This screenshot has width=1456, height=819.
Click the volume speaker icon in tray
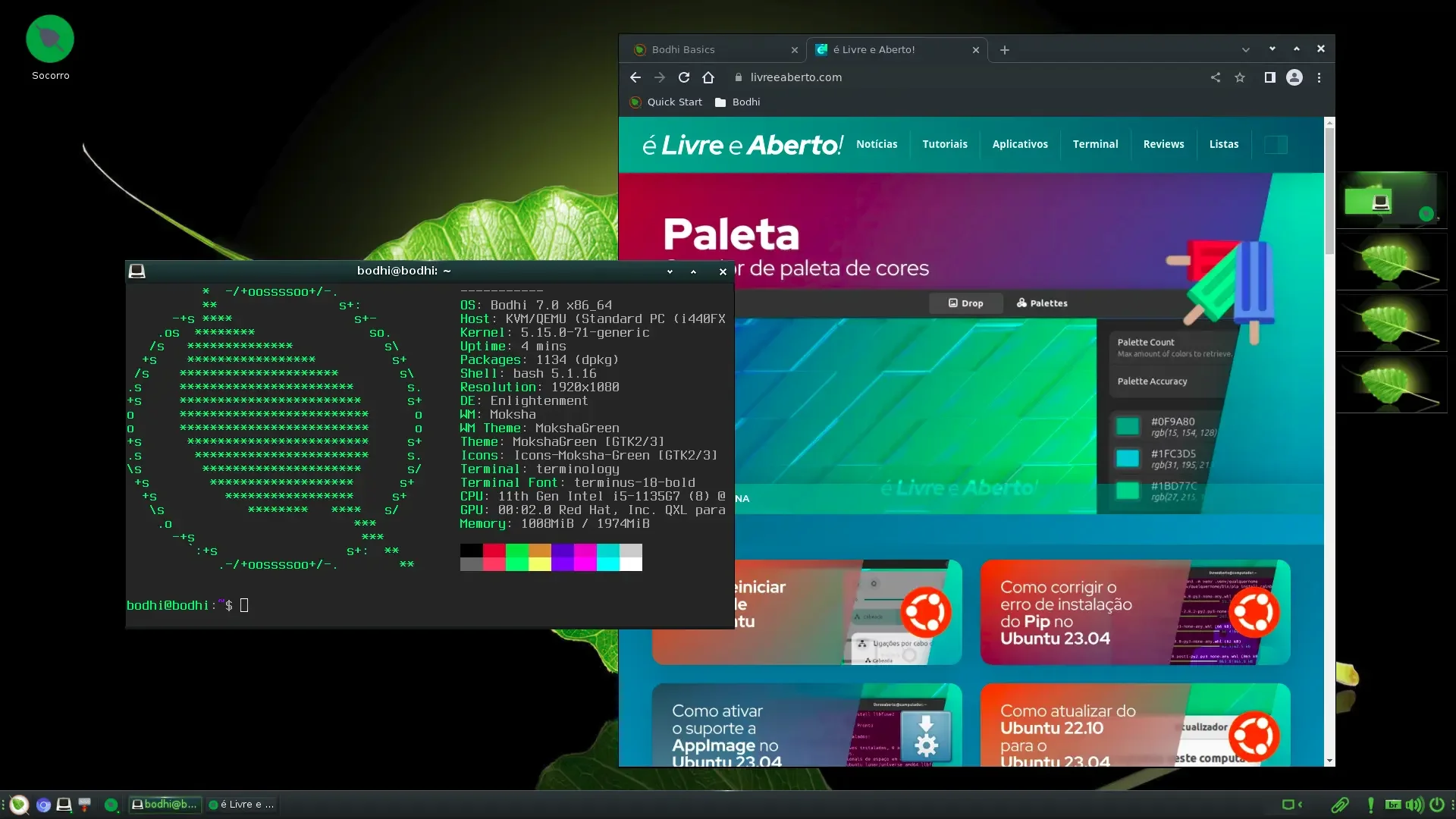point(1414,805)
